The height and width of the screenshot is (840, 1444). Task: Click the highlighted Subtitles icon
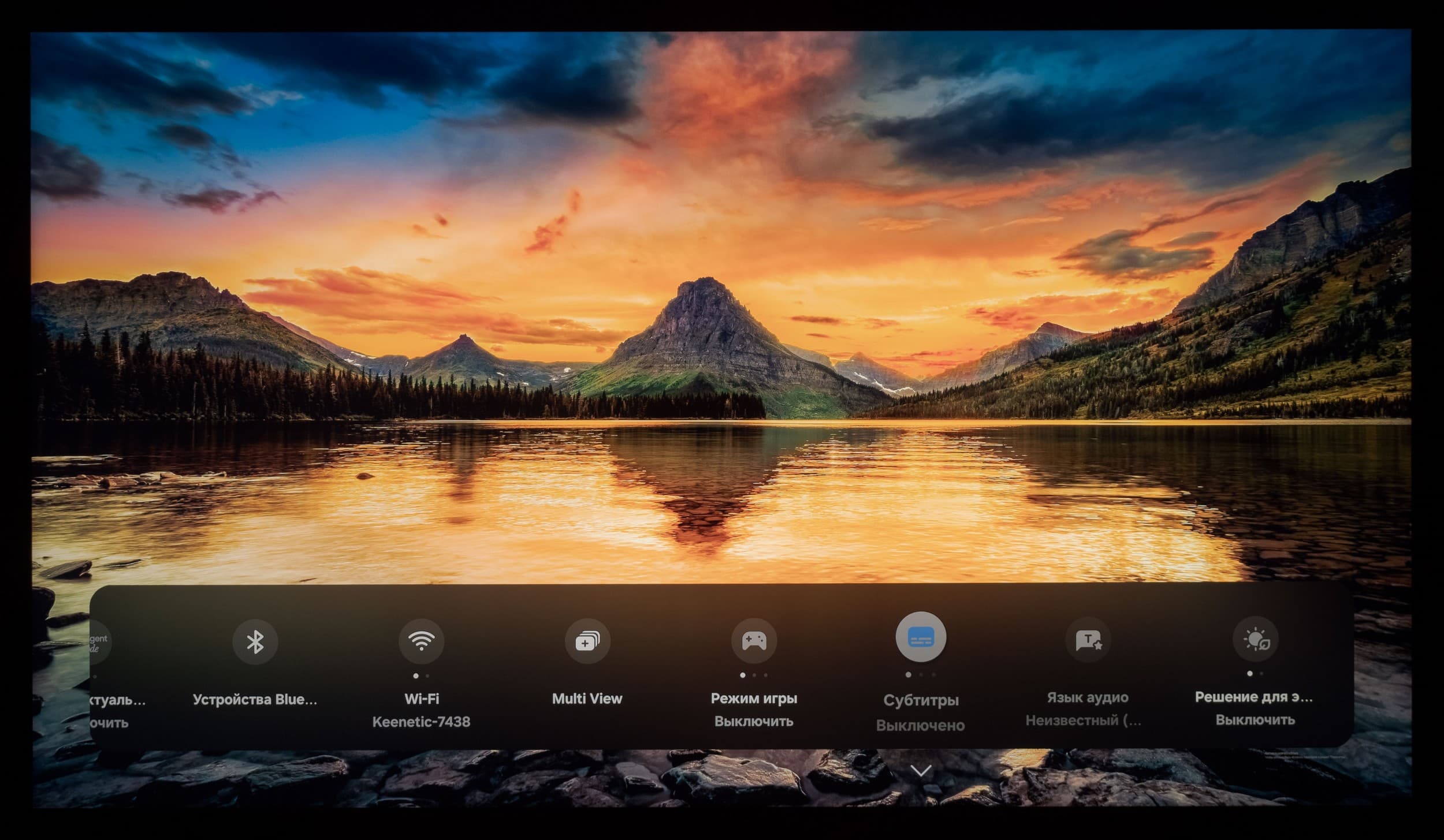pos(920,637)
